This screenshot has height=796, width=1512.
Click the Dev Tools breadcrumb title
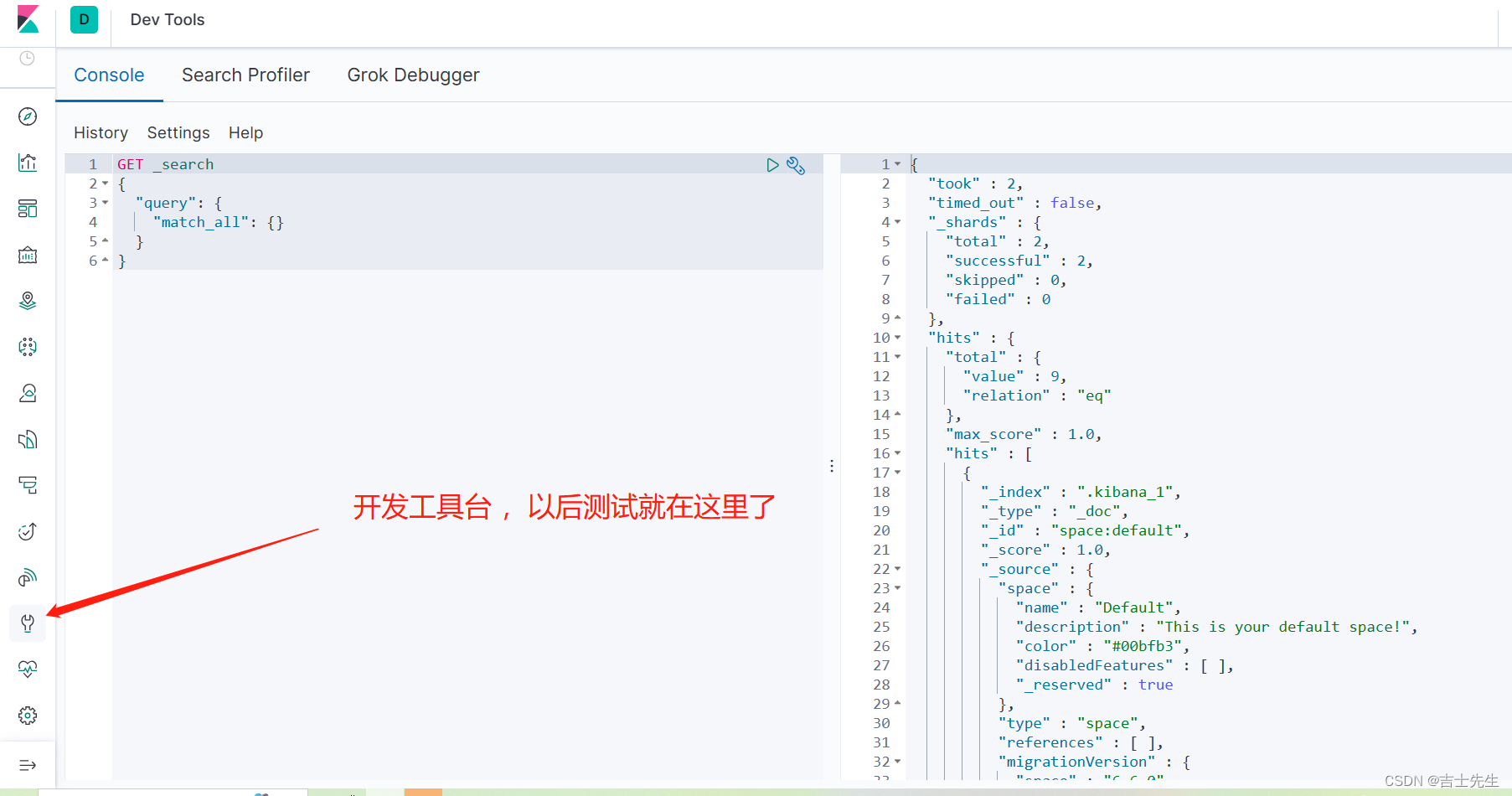click(168, 19)
